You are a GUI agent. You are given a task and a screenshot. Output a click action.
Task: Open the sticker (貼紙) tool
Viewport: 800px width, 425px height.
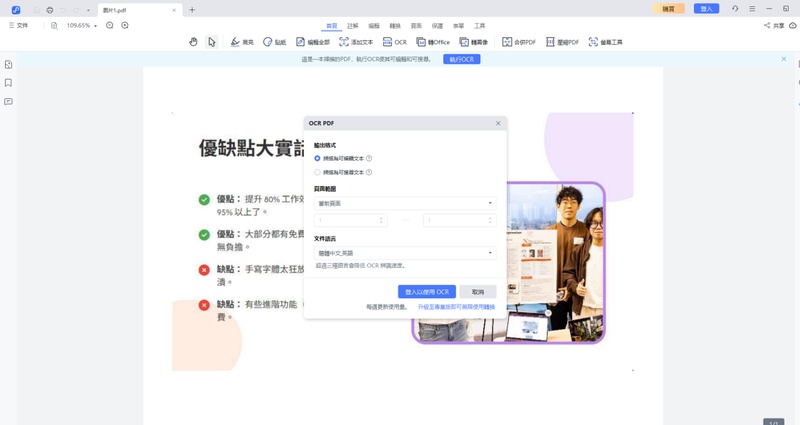[274, 42]
